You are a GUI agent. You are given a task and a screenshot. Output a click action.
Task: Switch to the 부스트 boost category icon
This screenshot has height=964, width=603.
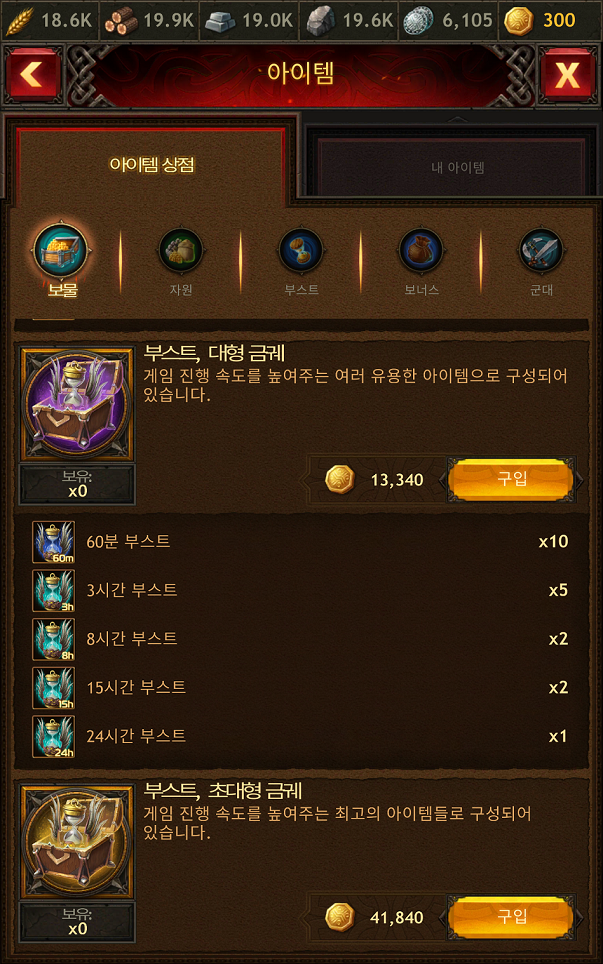[301, 251]
